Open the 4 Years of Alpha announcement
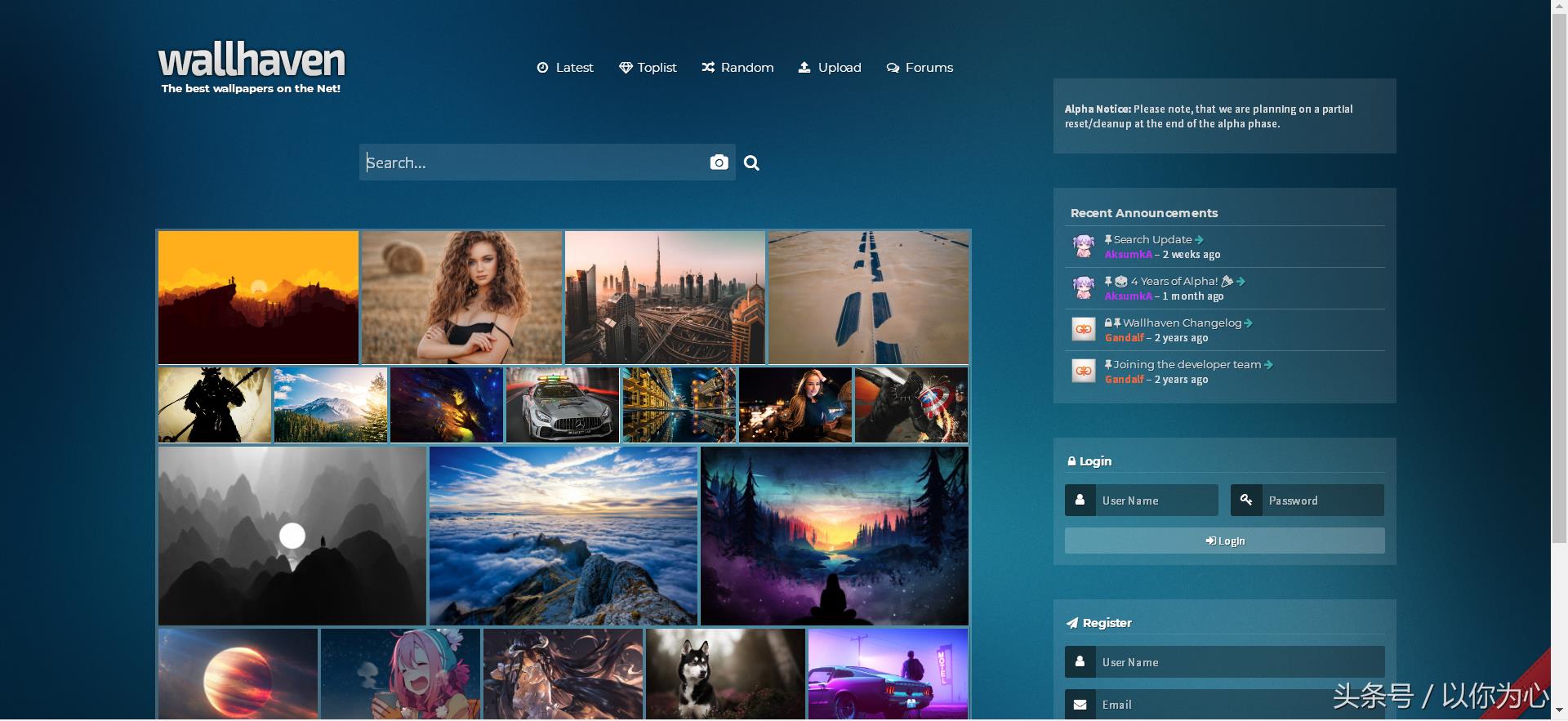1568x721 pixels. tap(1174, 282)
